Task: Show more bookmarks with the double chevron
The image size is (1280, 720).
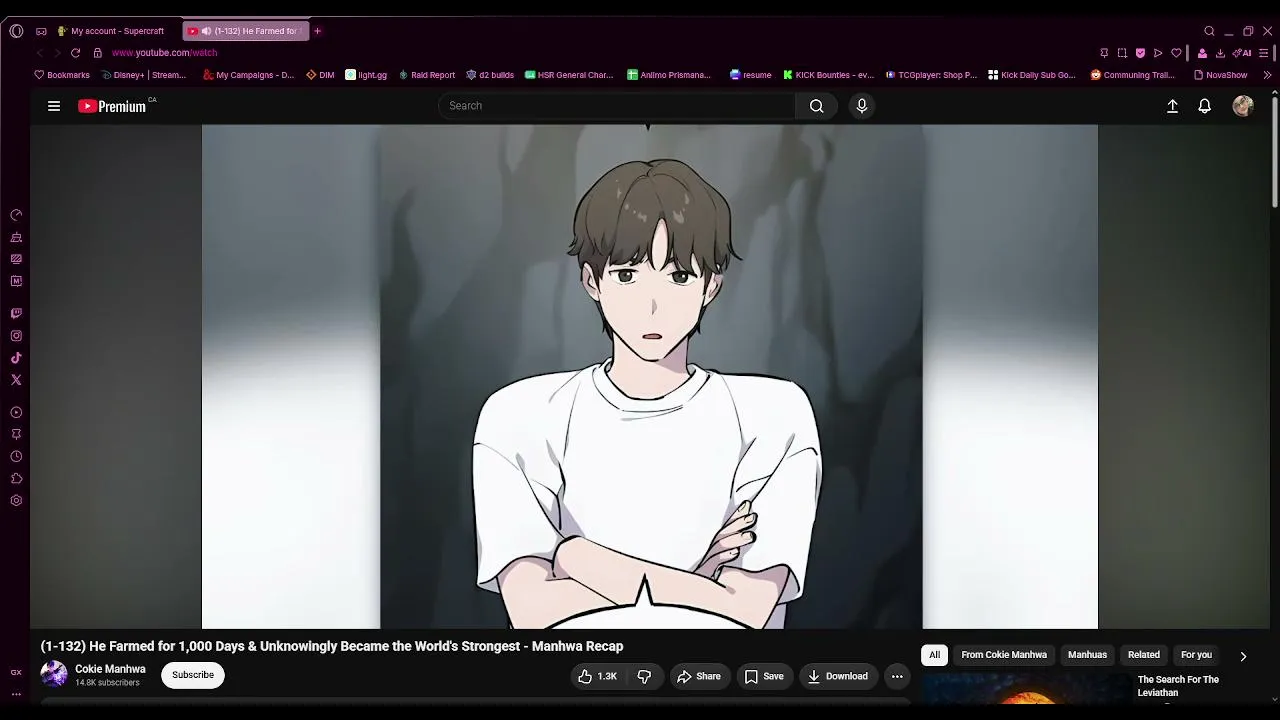Action: click(x=1267, y=75)
